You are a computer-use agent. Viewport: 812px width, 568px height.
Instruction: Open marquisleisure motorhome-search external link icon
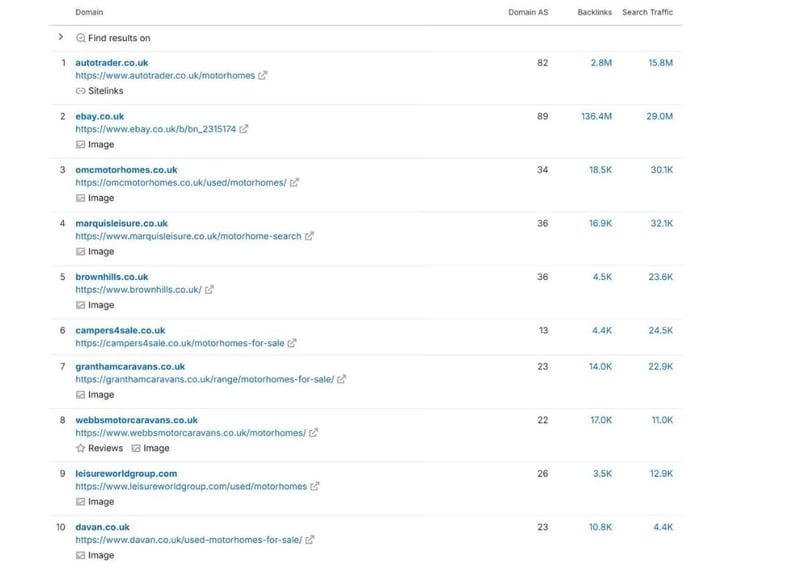pos(309,236)
